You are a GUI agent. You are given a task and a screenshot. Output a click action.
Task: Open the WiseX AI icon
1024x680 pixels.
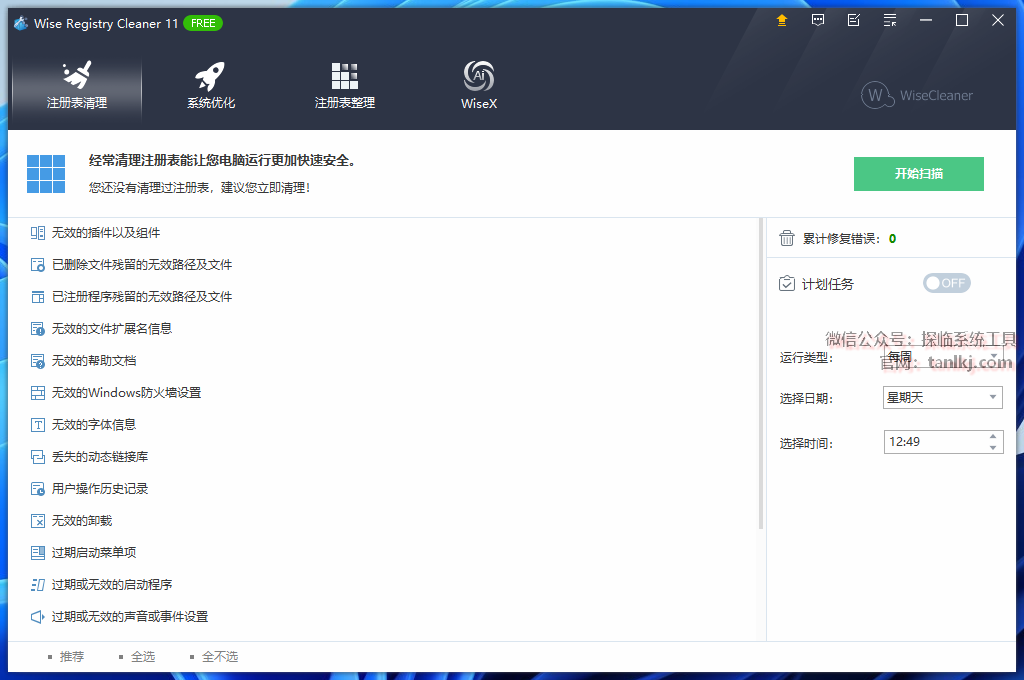tap(478, 86)
